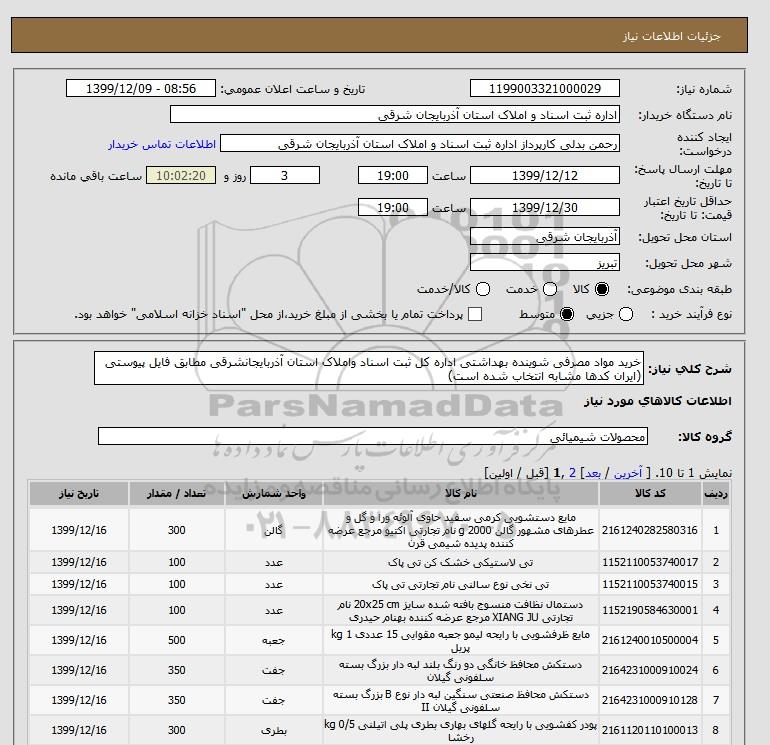Click the شرح کلی نیاز text box

[x=369, y=368]
